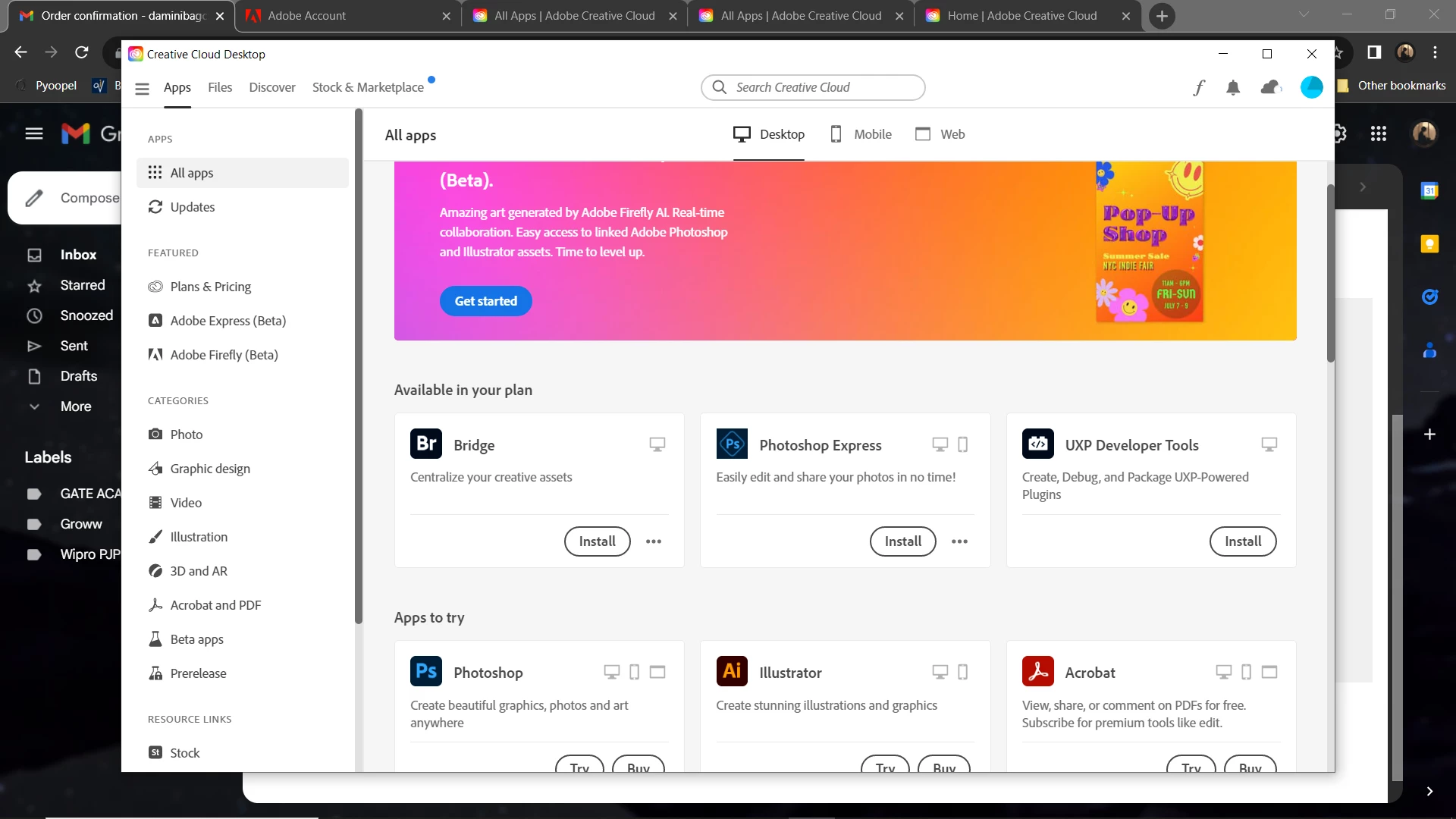Click the Bridge app icon
1456x819 pixels.
426,444
